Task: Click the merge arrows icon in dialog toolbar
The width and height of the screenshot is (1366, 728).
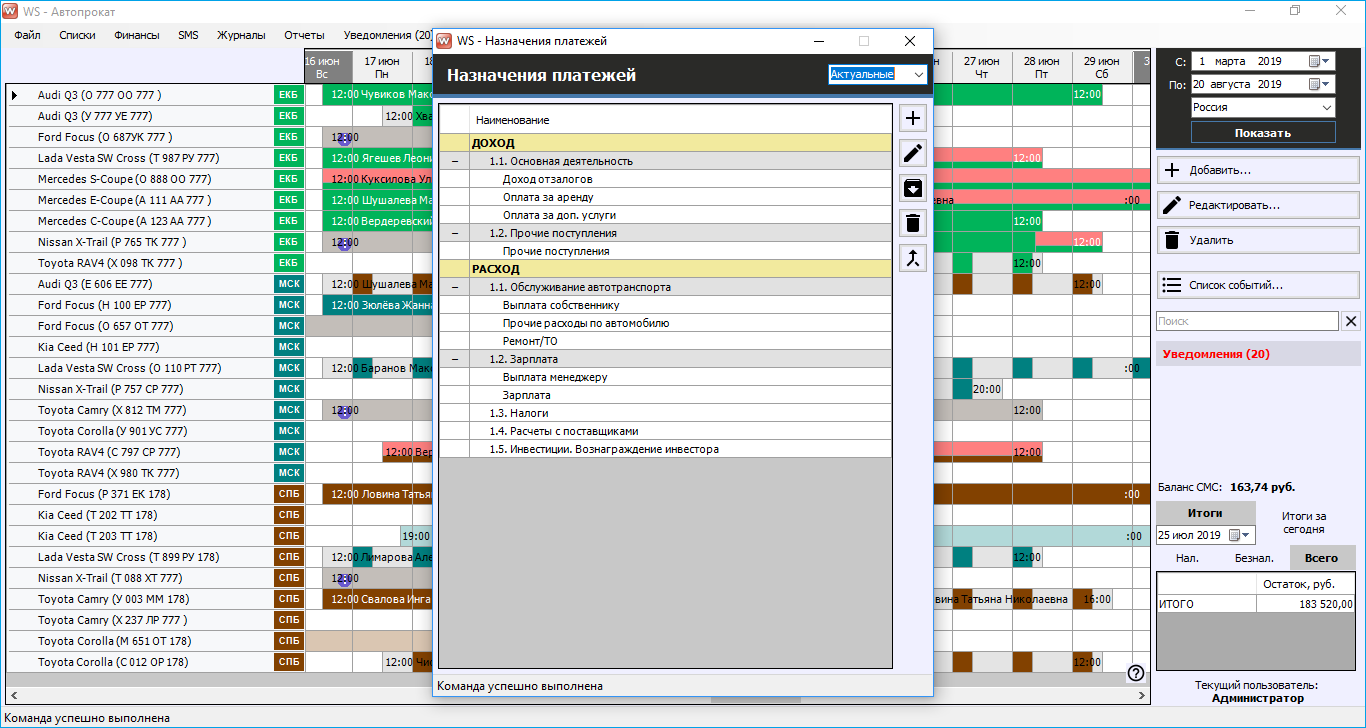Action: tap(912, 258)
